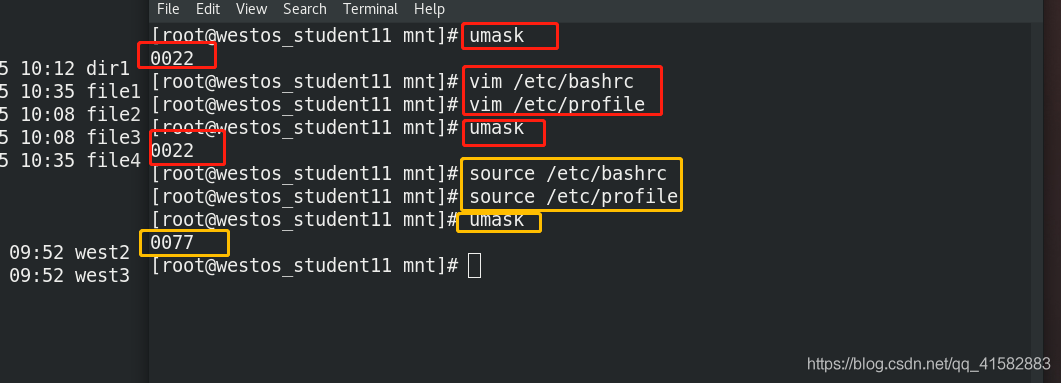Click the first 0022 umask output
Screen dimensions: 1061x383
click(172, 58)
